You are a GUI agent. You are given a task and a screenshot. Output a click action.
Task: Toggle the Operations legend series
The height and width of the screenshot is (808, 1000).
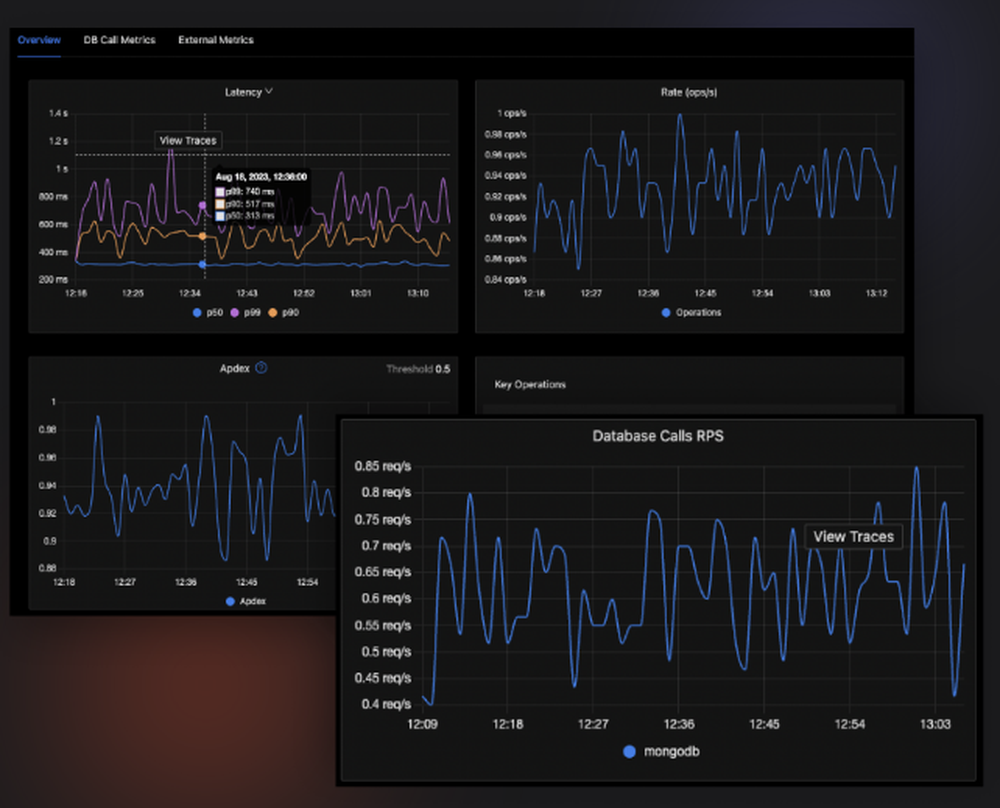point(692,312)
